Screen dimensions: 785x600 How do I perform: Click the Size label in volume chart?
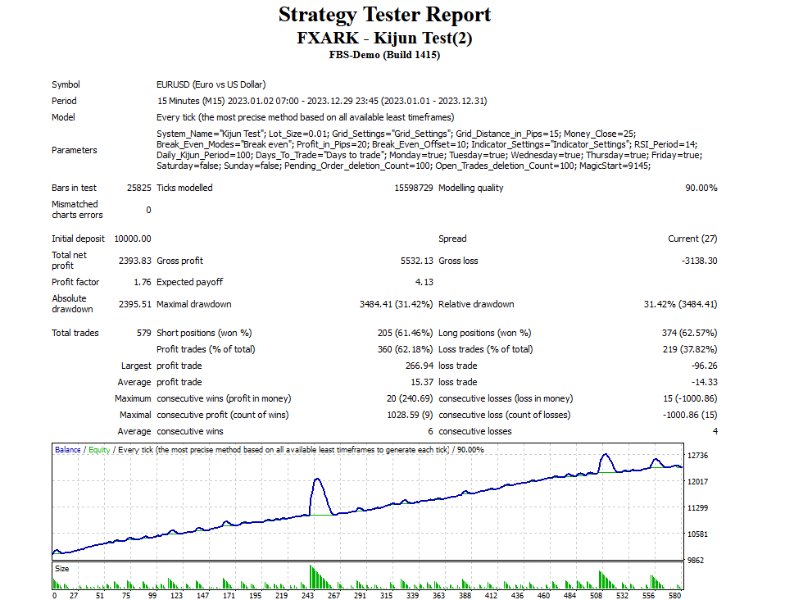pyautogui.click(x=62, y=568)
